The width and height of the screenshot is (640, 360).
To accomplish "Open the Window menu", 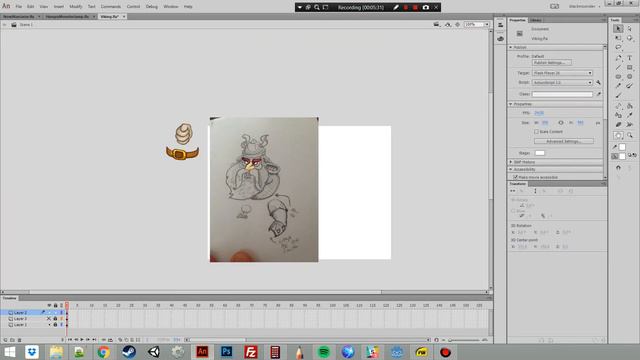I will 171,7.
